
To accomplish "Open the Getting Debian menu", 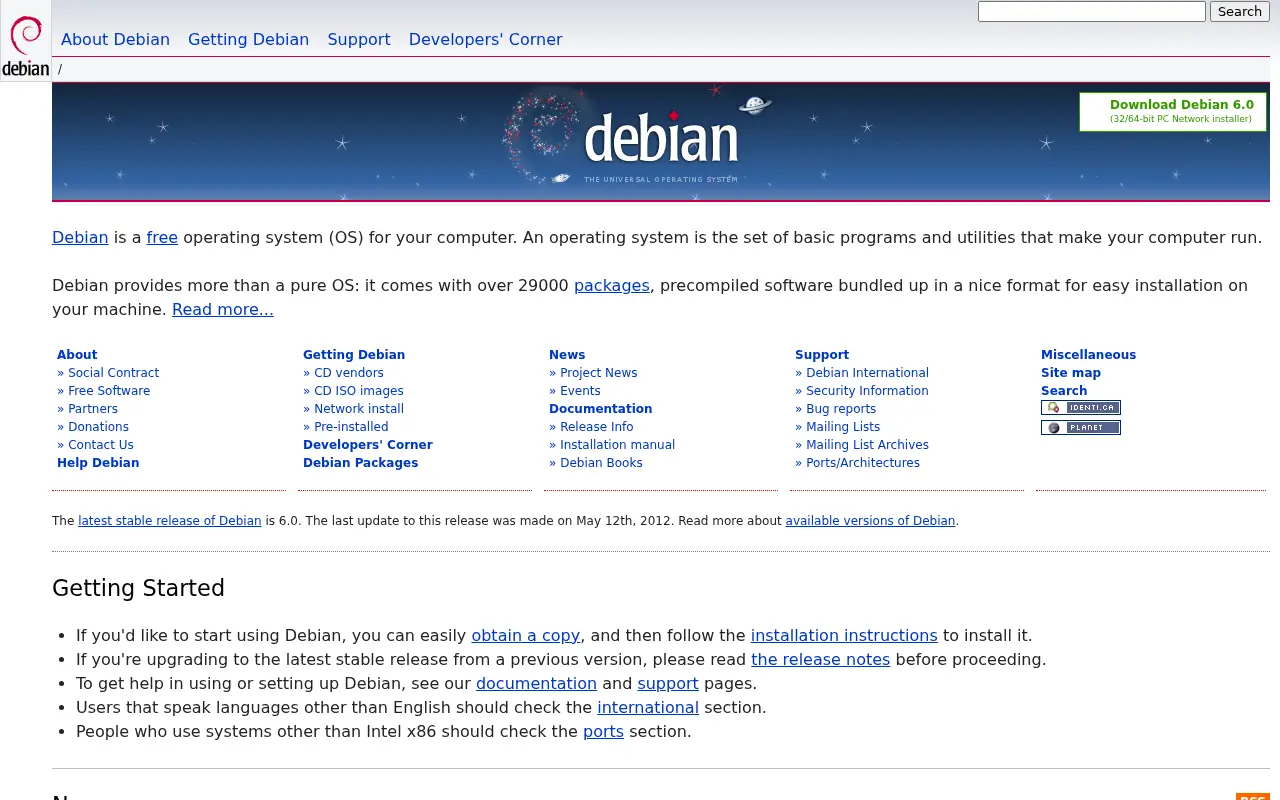I will (248, 40).
